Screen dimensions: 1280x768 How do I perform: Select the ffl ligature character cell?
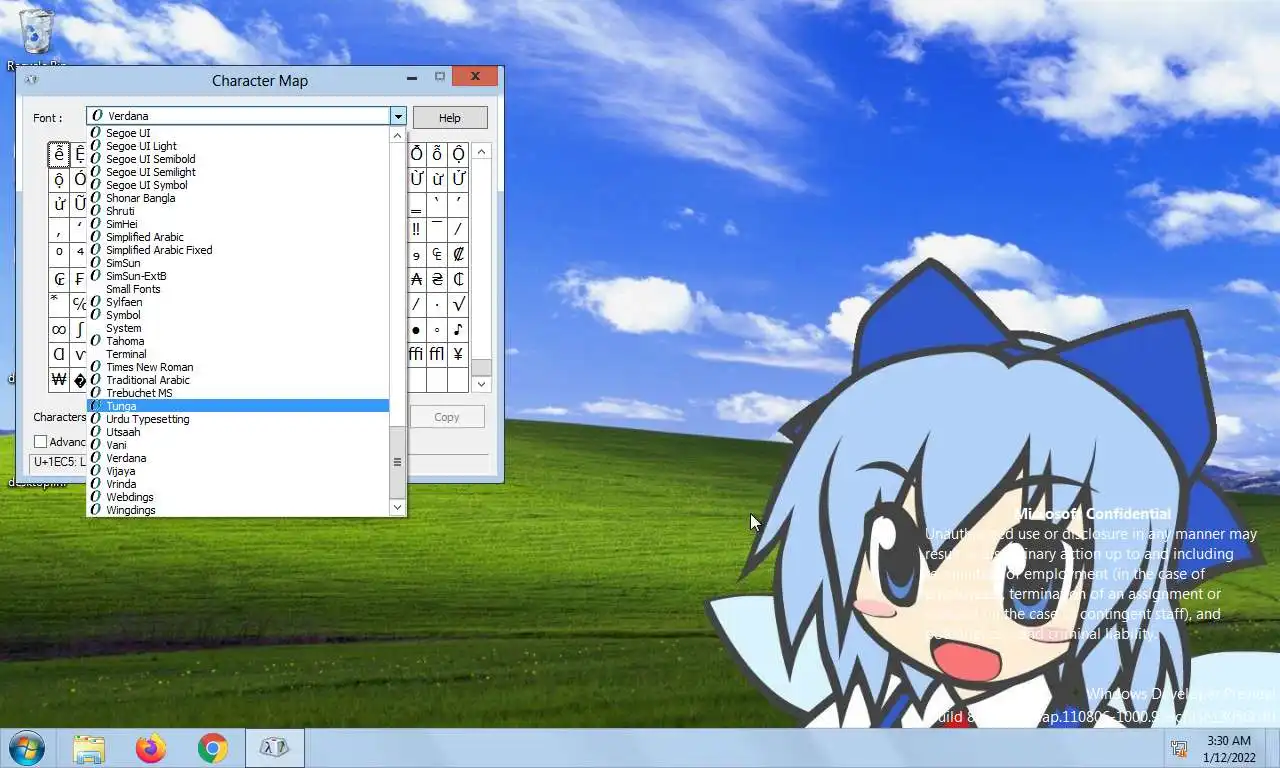point(437,354)
